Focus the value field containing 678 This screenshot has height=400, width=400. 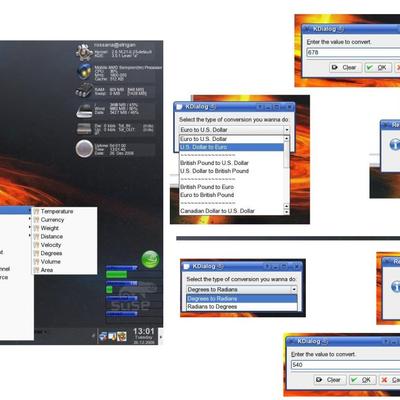[353, 52]
